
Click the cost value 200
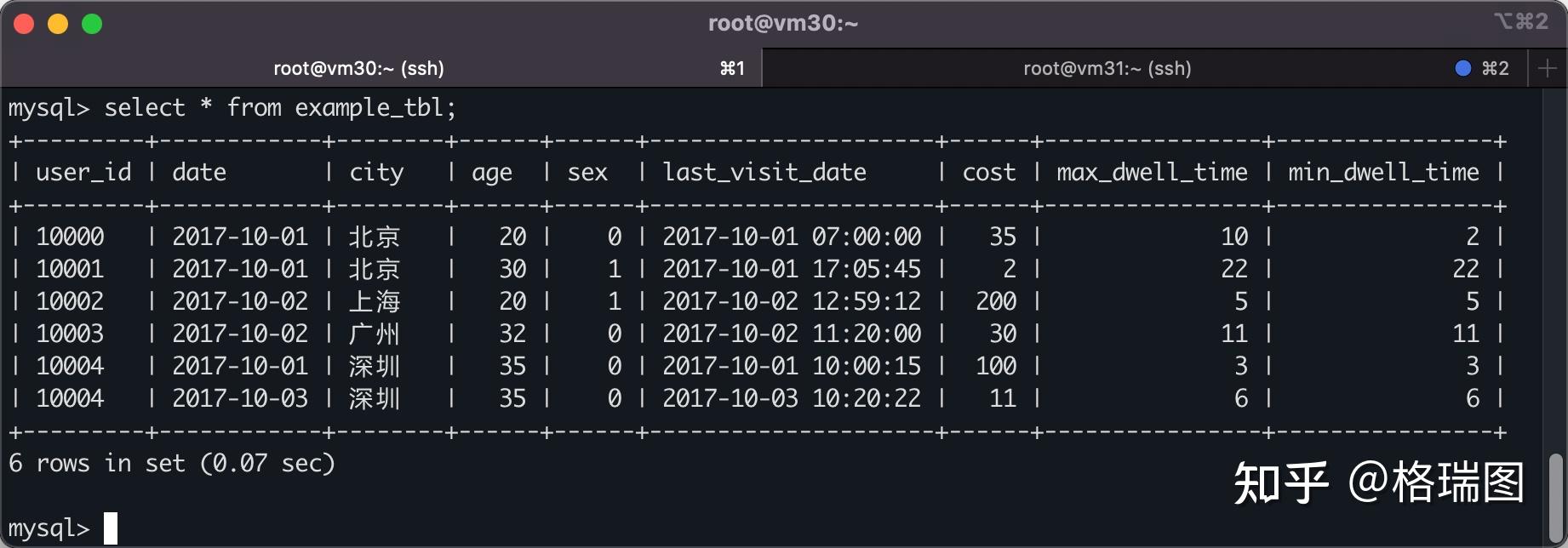pos(995,301)
